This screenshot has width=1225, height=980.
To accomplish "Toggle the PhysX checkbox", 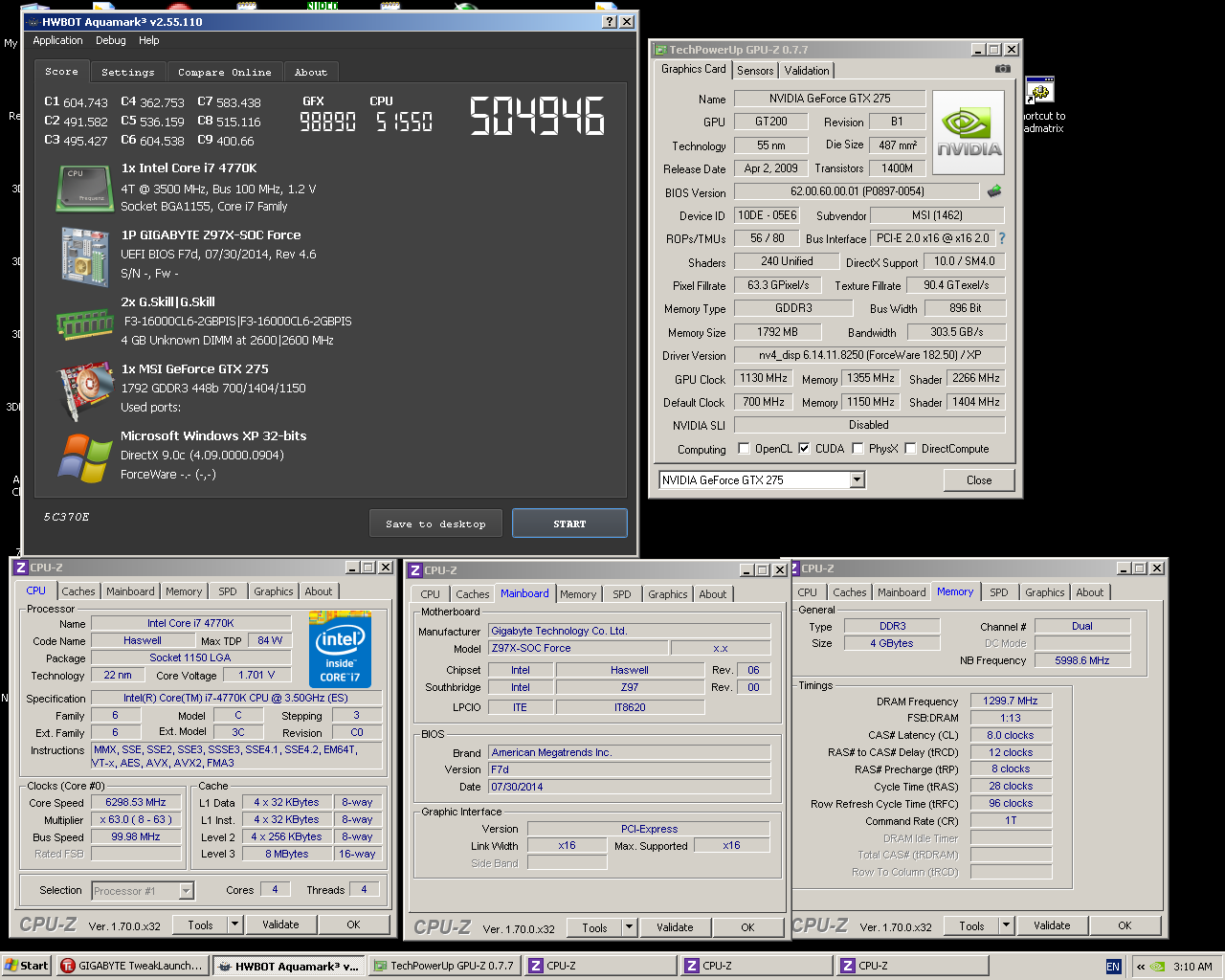I will pos(857,449).
